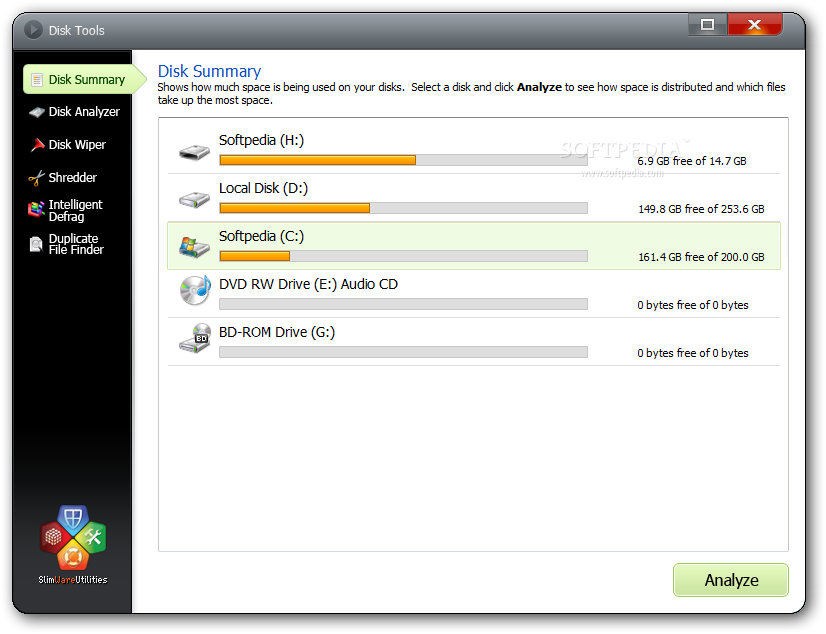Click the Disk Summary page icon
Screen dimensions: 826x634
click(x=37, y=80)
